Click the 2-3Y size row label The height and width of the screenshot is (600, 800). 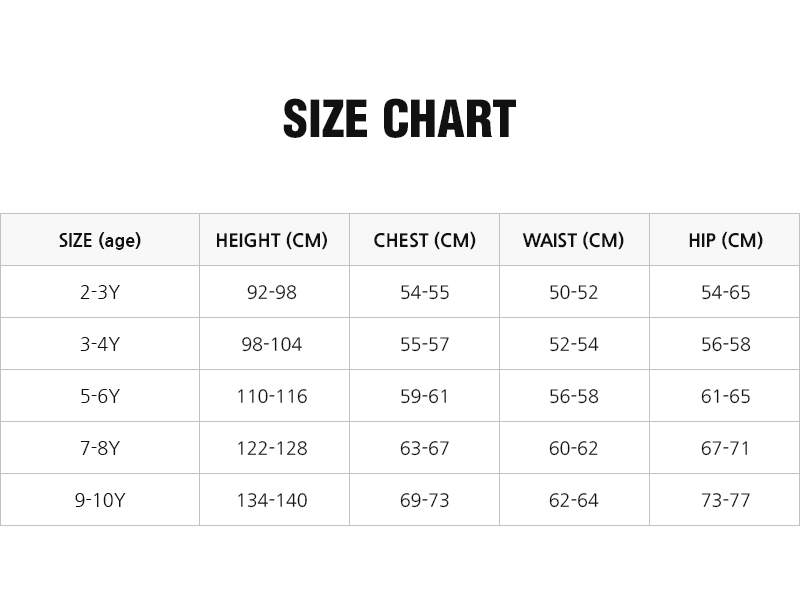100,292
